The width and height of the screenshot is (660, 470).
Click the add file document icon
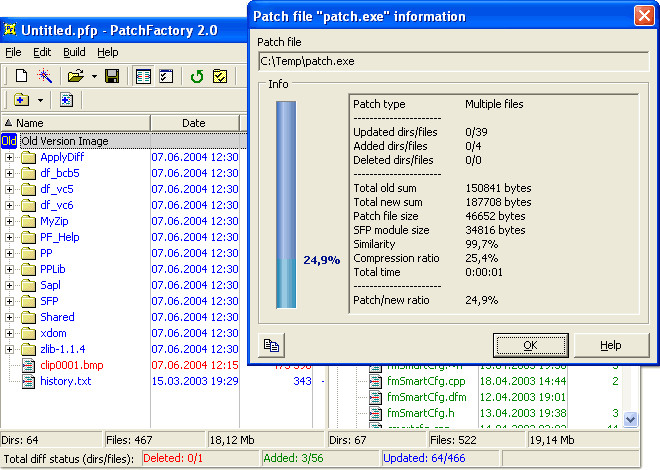(67, 100)
